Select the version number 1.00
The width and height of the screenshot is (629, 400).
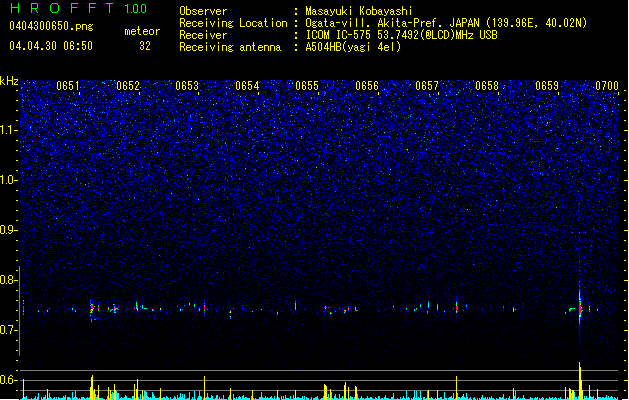pyautogui.click(x=135, y=9)
